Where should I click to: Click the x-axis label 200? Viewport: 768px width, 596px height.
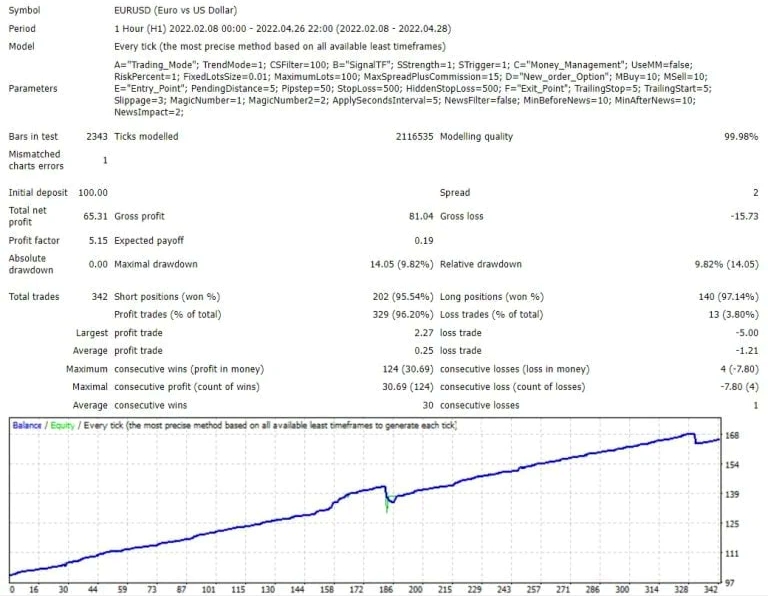pyautogui.click(x=415, y=590)
